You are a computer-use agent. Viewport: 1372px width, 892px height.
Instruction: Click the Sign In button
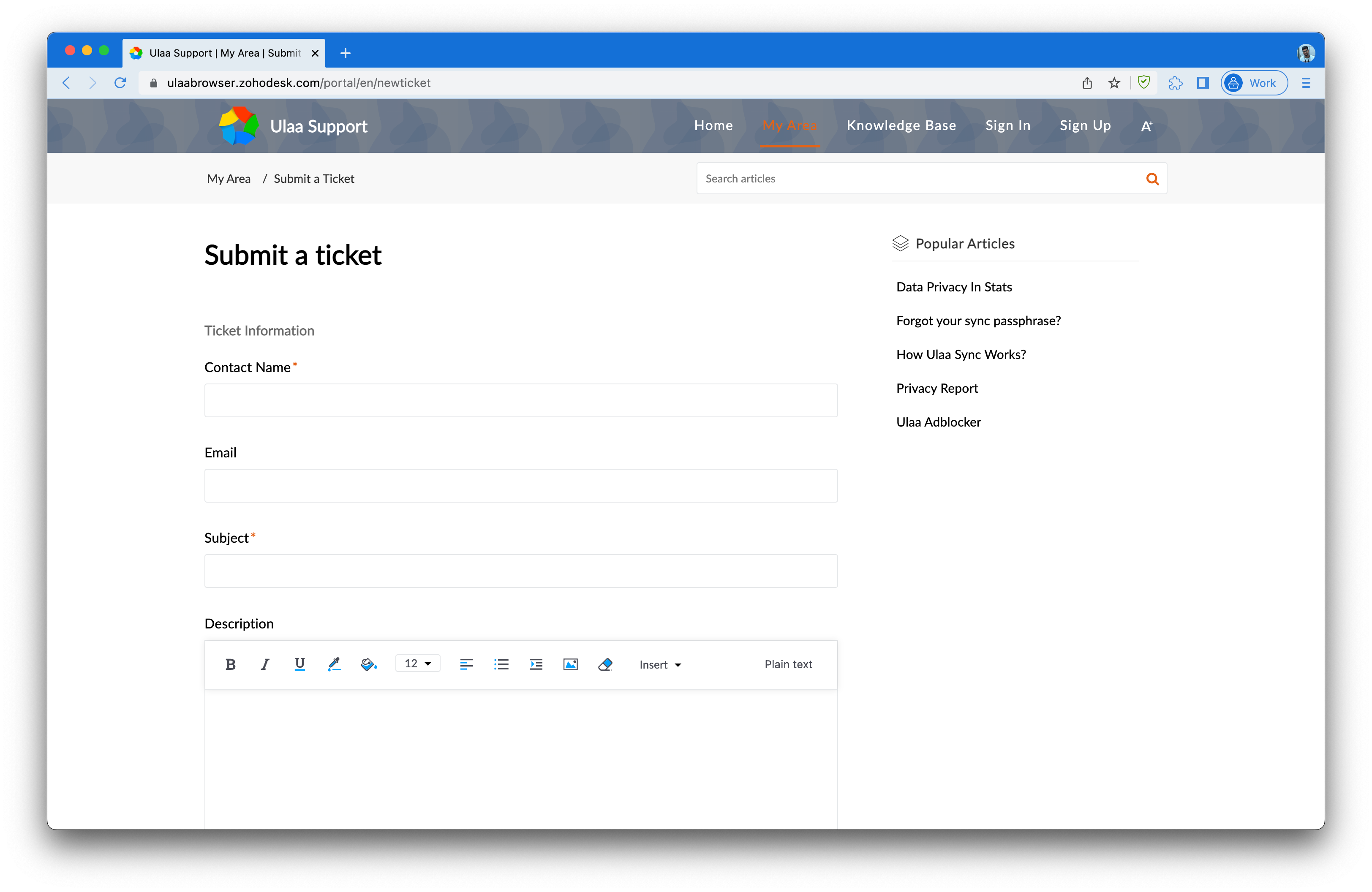click(1008, 125)
